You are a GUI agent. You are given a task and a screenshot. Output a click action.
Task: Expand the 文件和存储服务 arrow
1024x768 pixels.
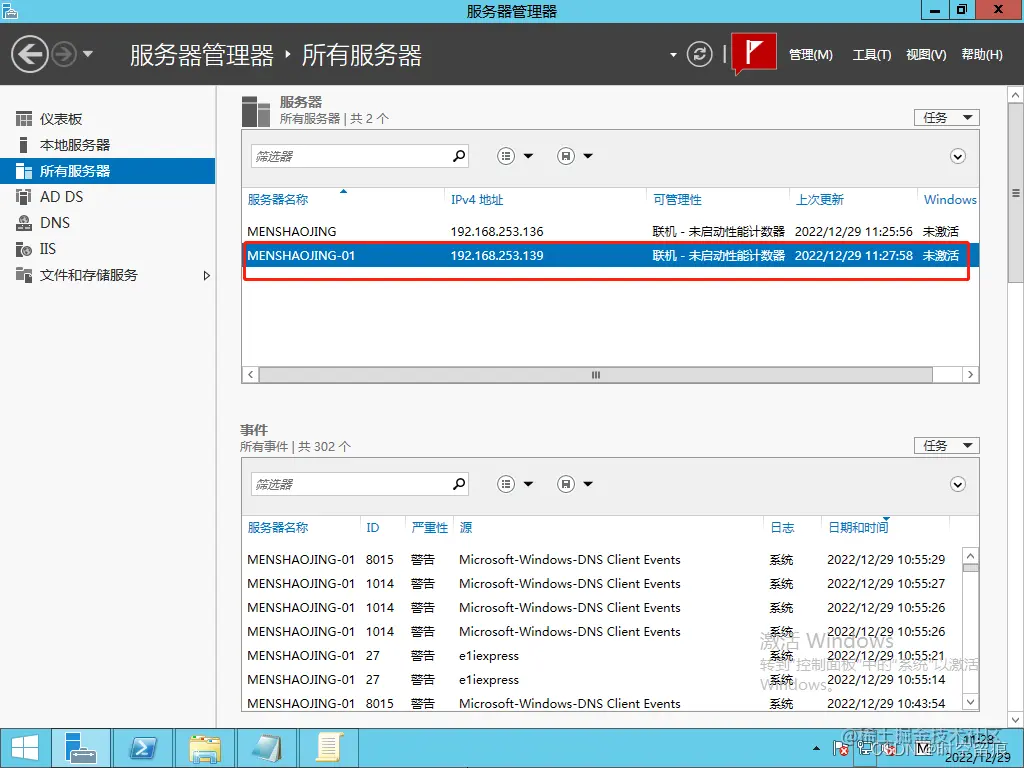coord(206,276)
